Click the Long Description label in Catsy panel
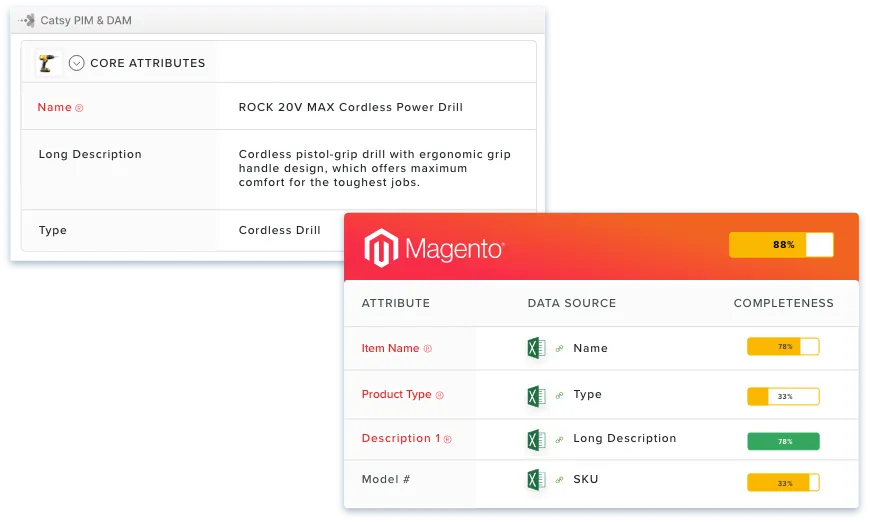Screen dimensions: 870x522 (90, 154)
